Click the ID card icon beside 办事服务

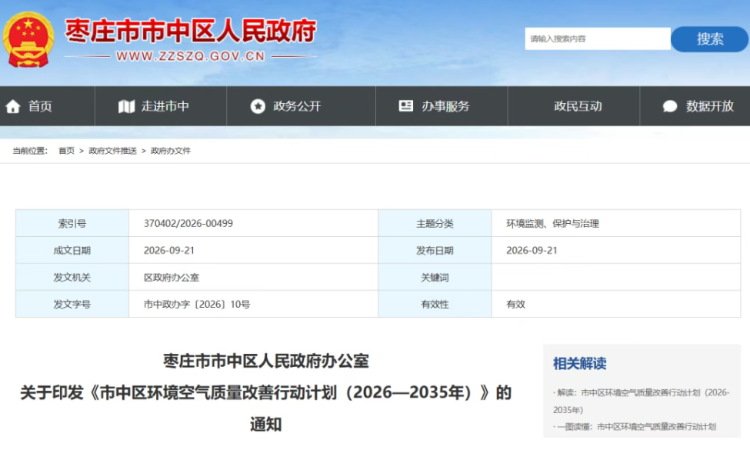coord(406,106)
